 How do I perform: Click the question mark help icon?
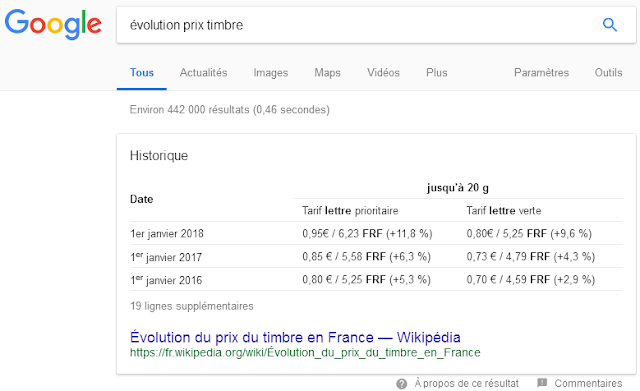[x=402, y=384]
